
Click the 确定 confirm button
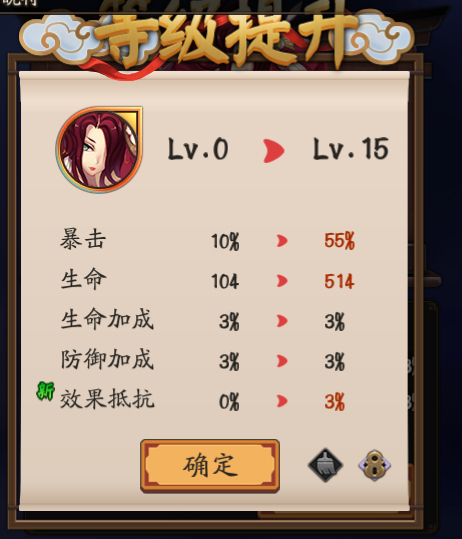(210, 465)
